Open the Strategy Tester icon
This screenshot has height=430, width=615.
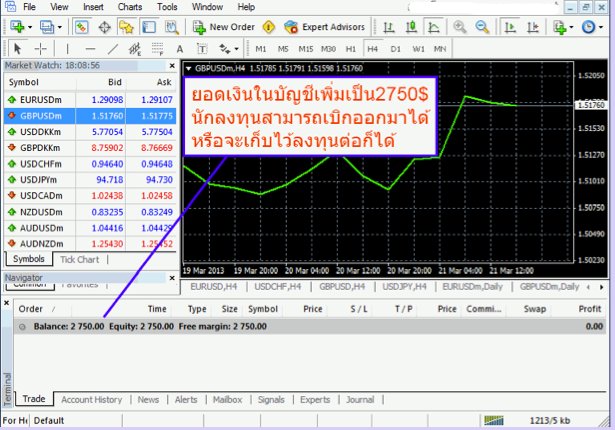pos(171,27)
